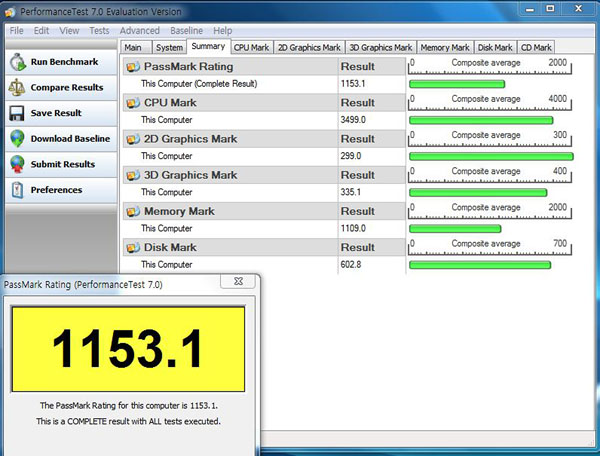Click the "COMPLETE result with ALL tests" message
This screenshot has width=600, height=456.
(x=128, y=422)
